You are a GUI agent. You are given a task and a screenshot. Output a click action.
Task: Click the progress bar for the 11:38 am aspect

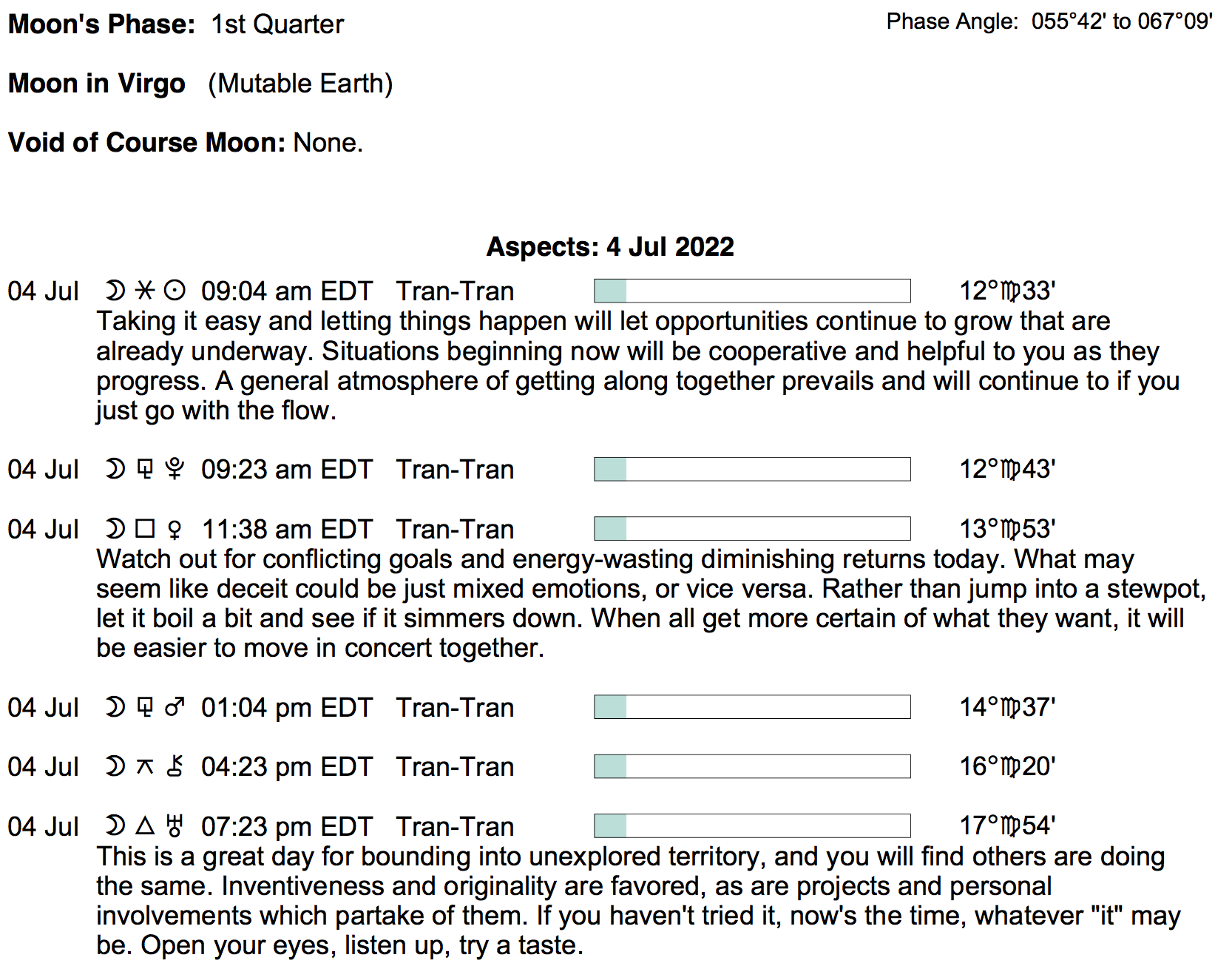pyautogui.click(x=752, y=529)
